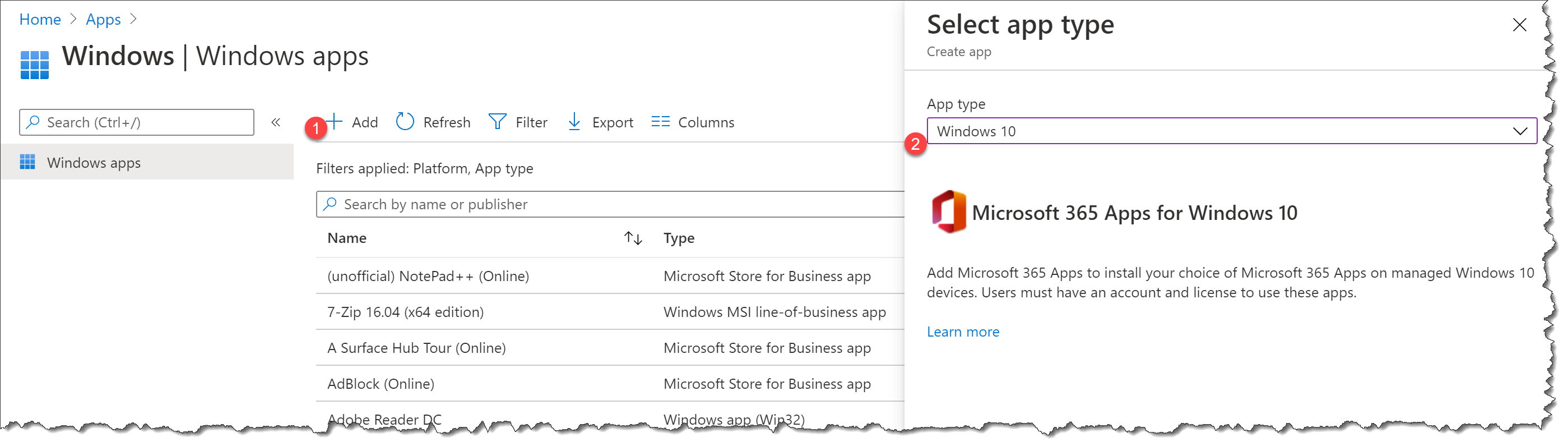Close the Select app type panel
Screen dimensions: 1568x446
point(1519,25)
